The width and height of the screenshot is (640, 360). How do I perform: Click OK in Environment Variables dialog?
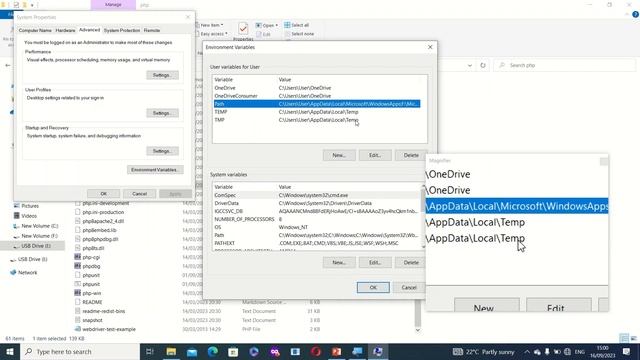(373, 287)
